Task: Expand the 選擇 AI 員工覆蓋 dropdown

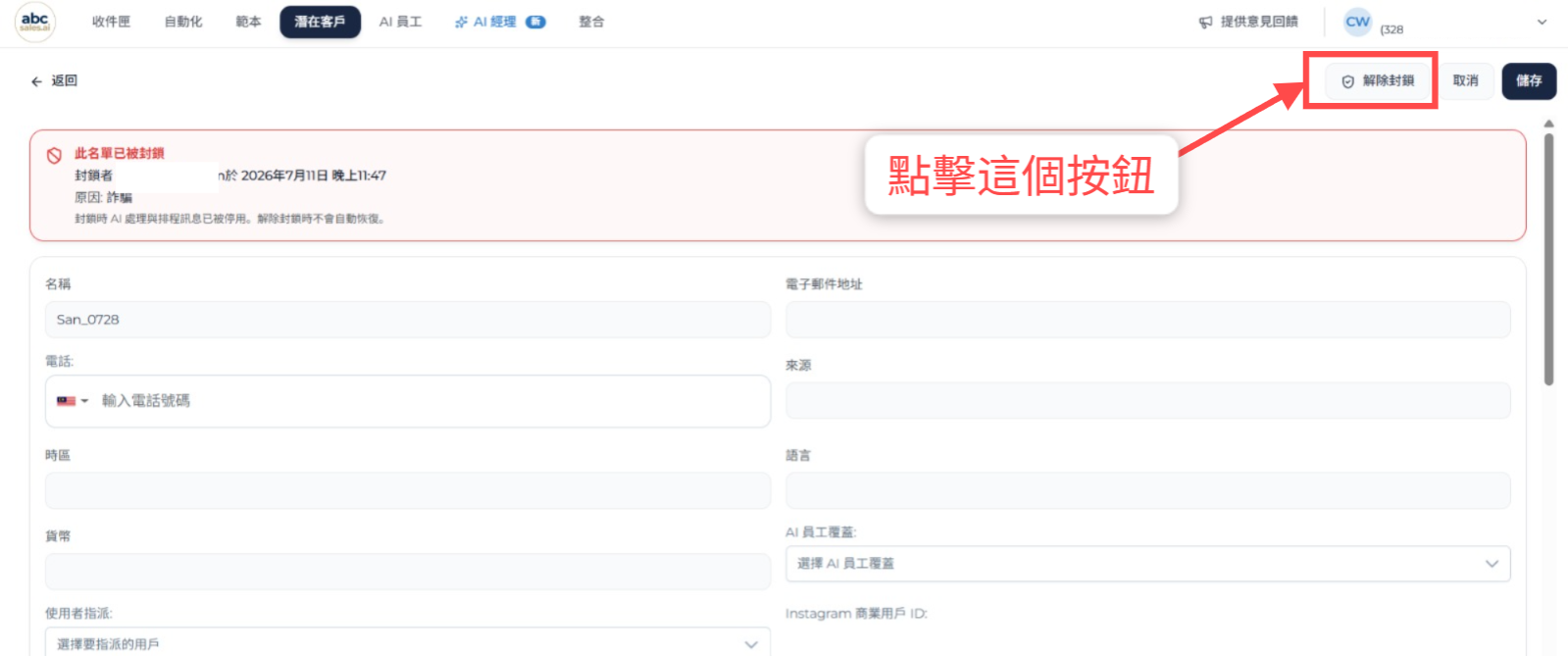Action: tap(1148, 564)
